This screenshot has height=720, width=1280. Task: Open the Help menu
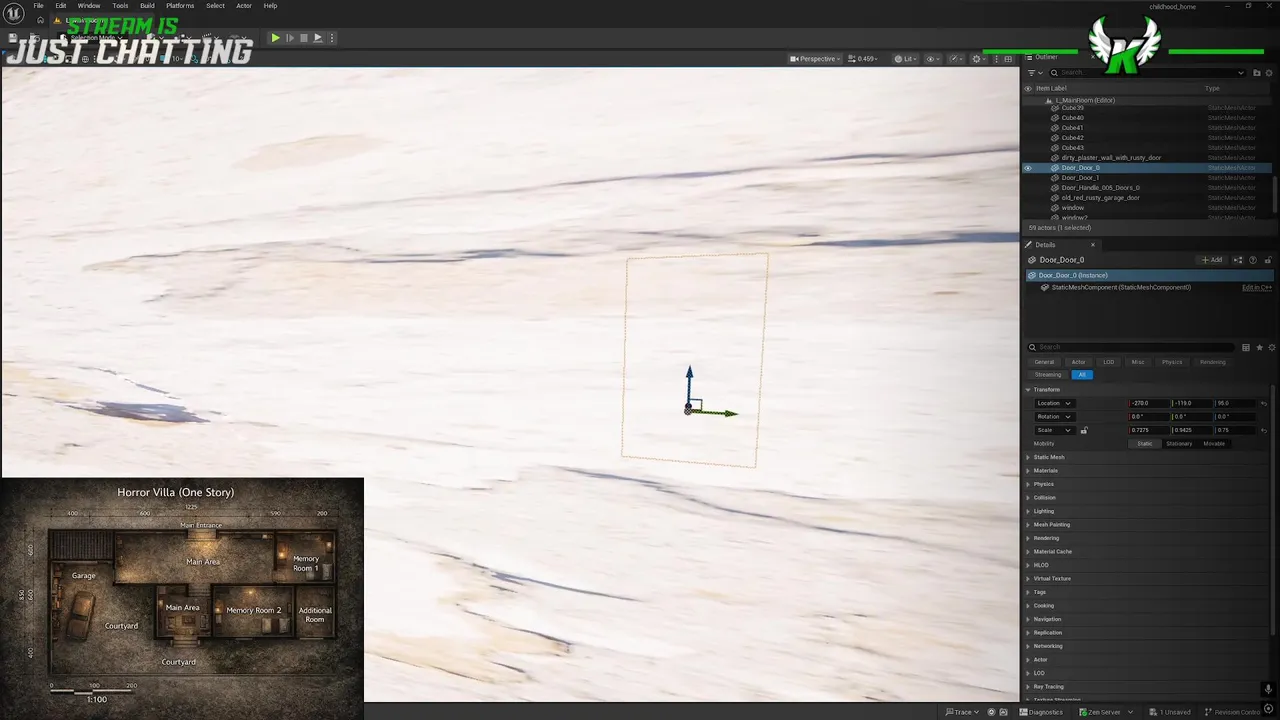[x=270, y=6]
